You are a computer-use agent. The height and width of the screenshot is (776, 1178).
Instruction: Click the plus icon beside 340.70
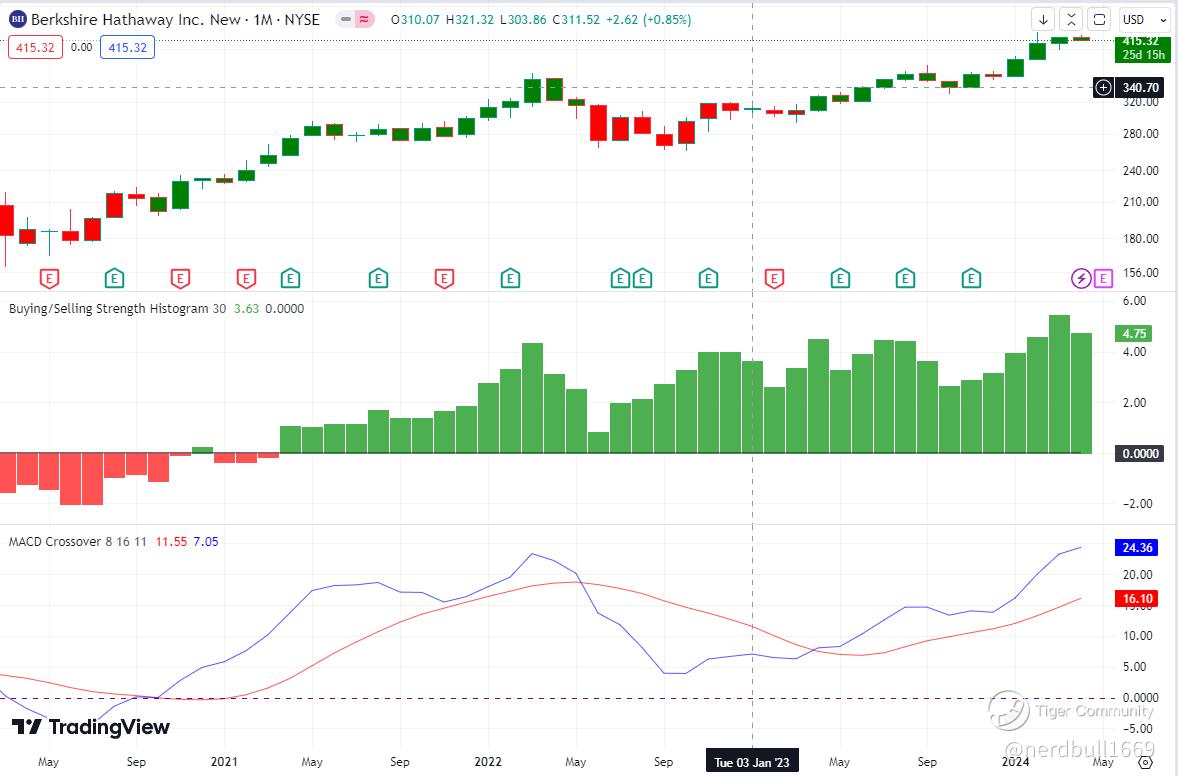1103,88
